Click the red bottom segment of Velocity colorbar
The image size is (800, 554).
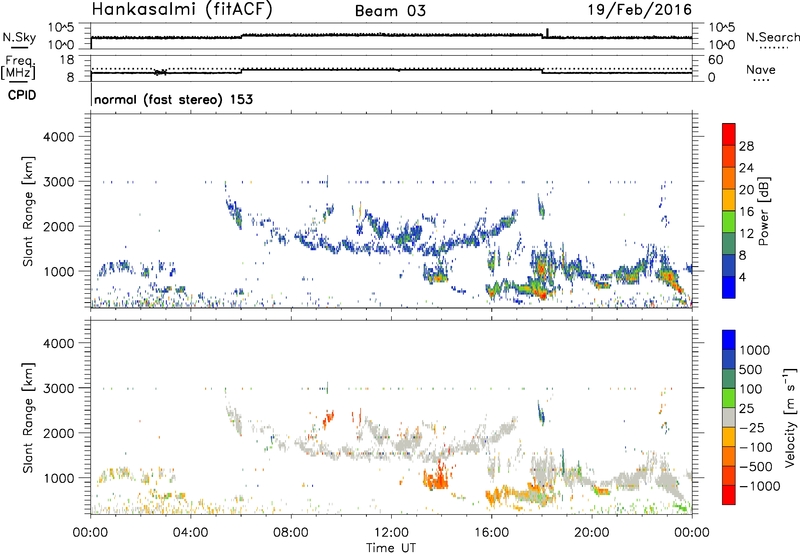click(x=729, y=495)
